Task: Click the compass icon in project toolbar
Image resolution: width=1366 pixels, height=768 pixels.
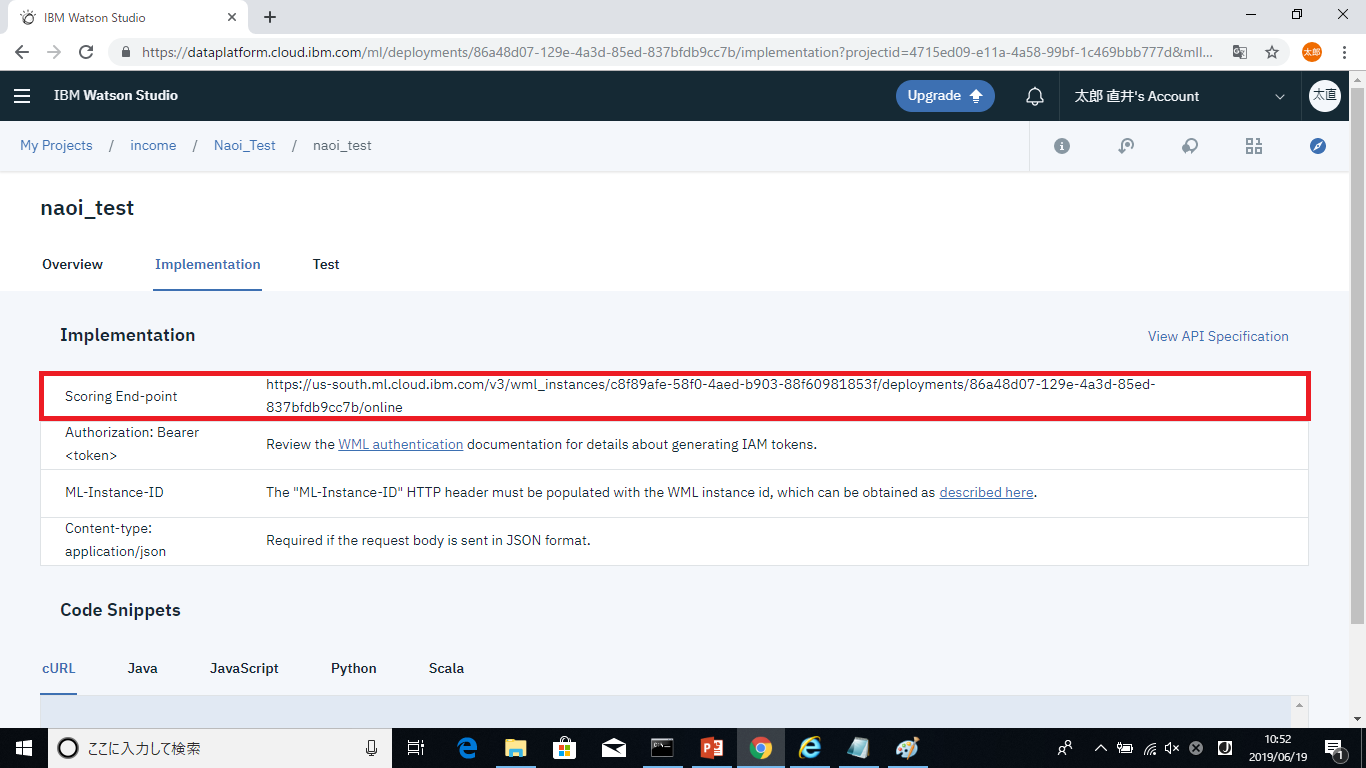Action: (1318, 146)
